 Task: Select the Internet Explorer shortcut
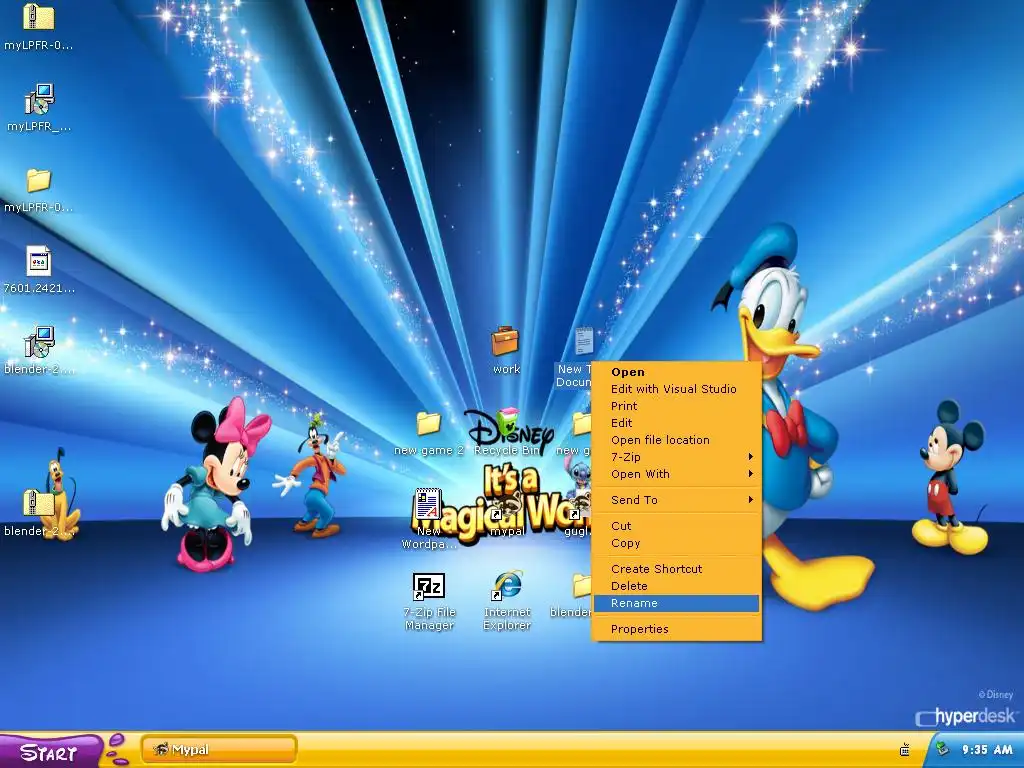coord(507,584)
